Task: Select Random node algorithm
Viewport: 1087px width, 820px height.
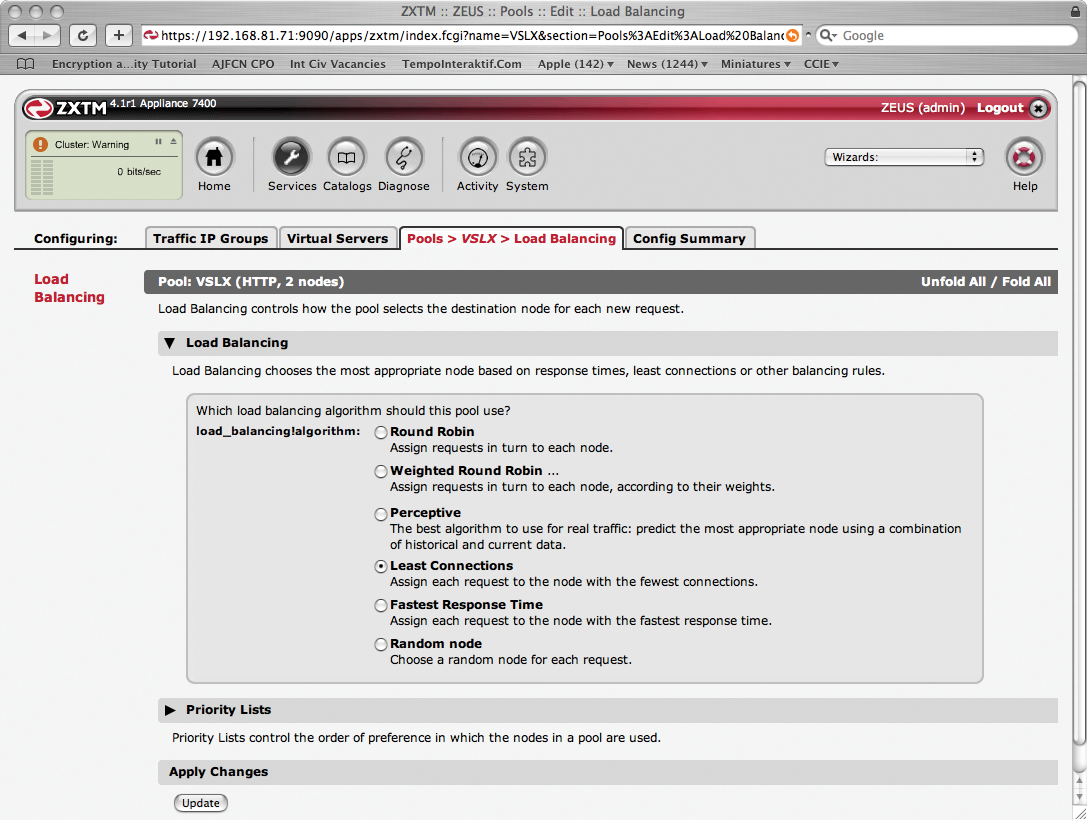Action: (381, 644)
